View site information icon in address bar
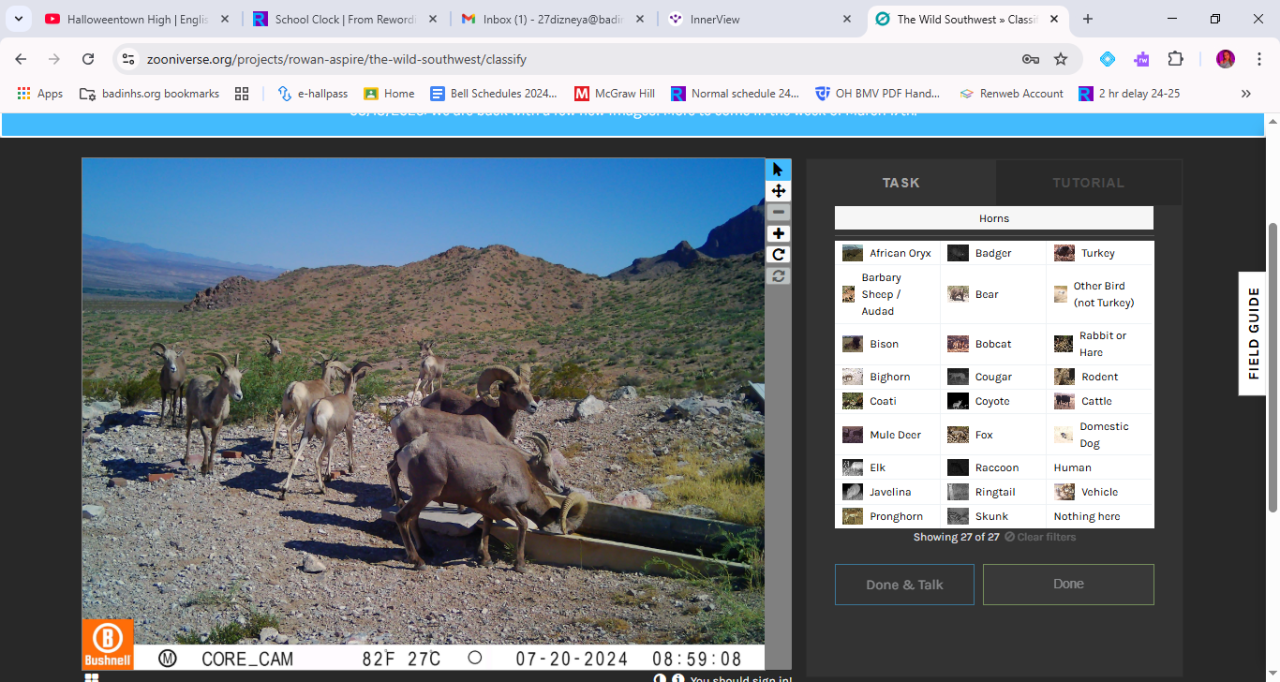The width and height of the screenshot is (1280, 682). (128, 59)
